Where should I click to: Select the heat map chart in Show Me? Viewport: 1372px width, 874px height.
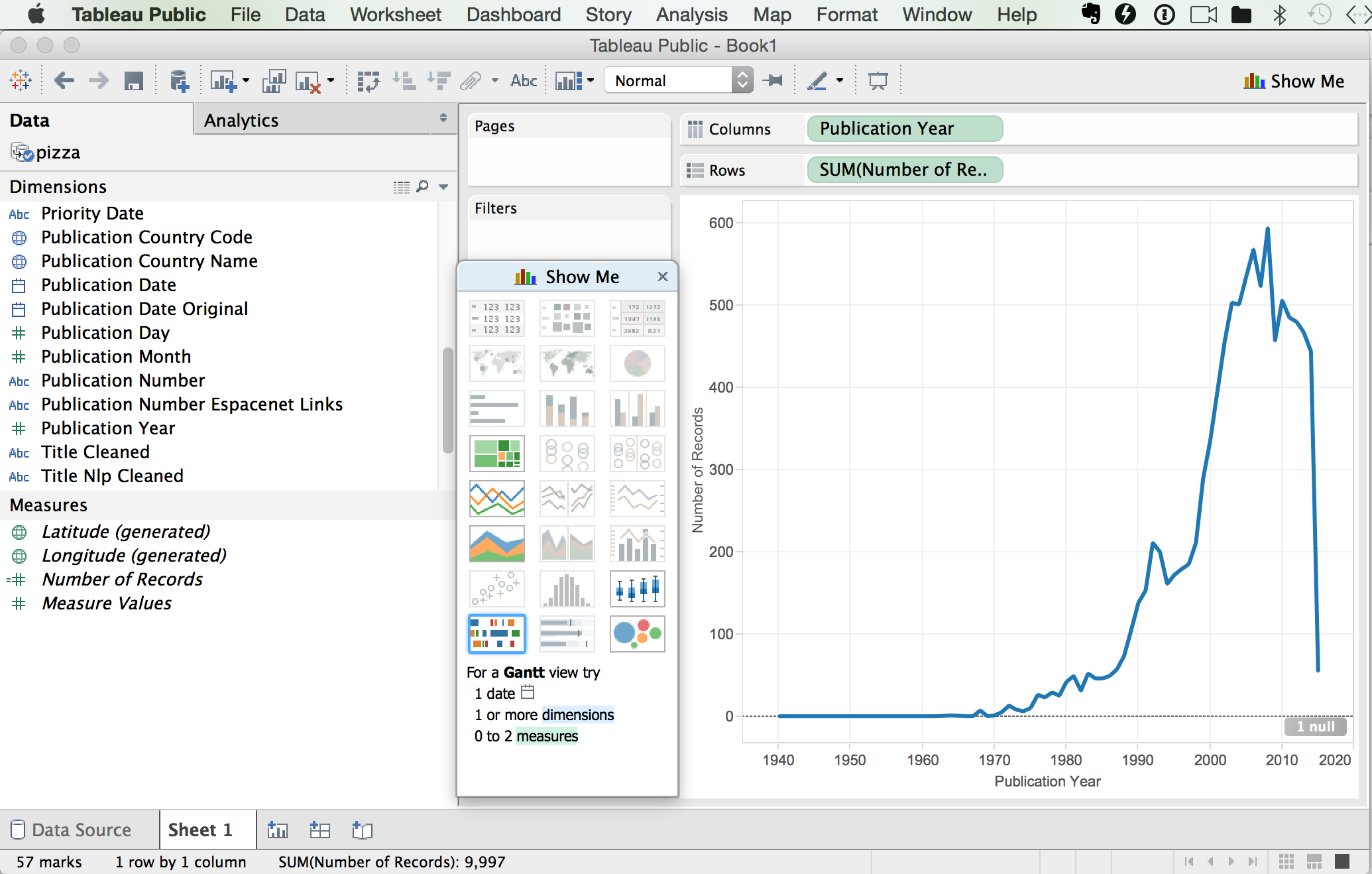pyautogui.click(x=567, y=318)
